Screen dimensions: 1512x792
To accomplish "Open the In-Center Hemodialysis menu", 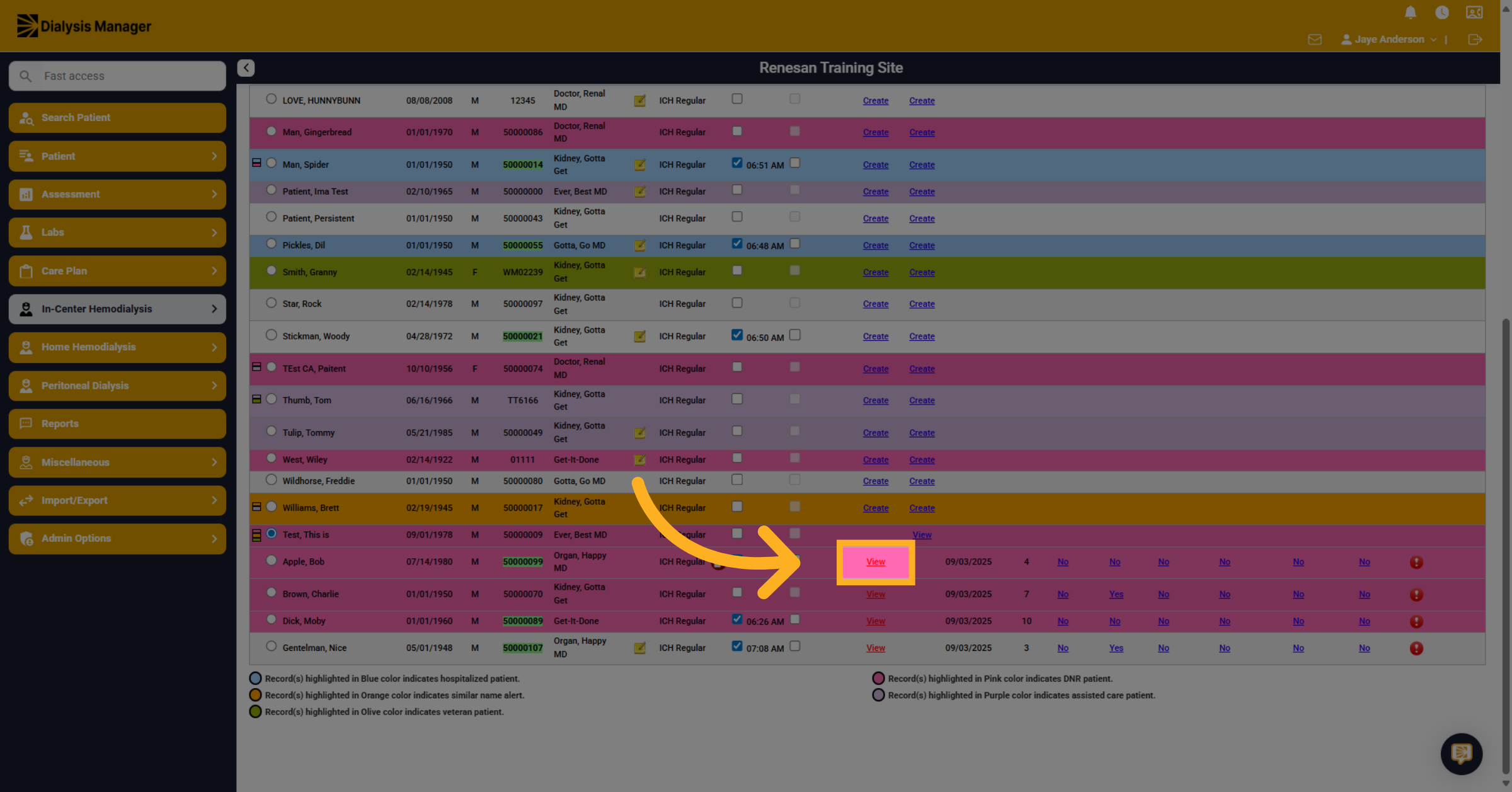I will [x=117, y=309].
